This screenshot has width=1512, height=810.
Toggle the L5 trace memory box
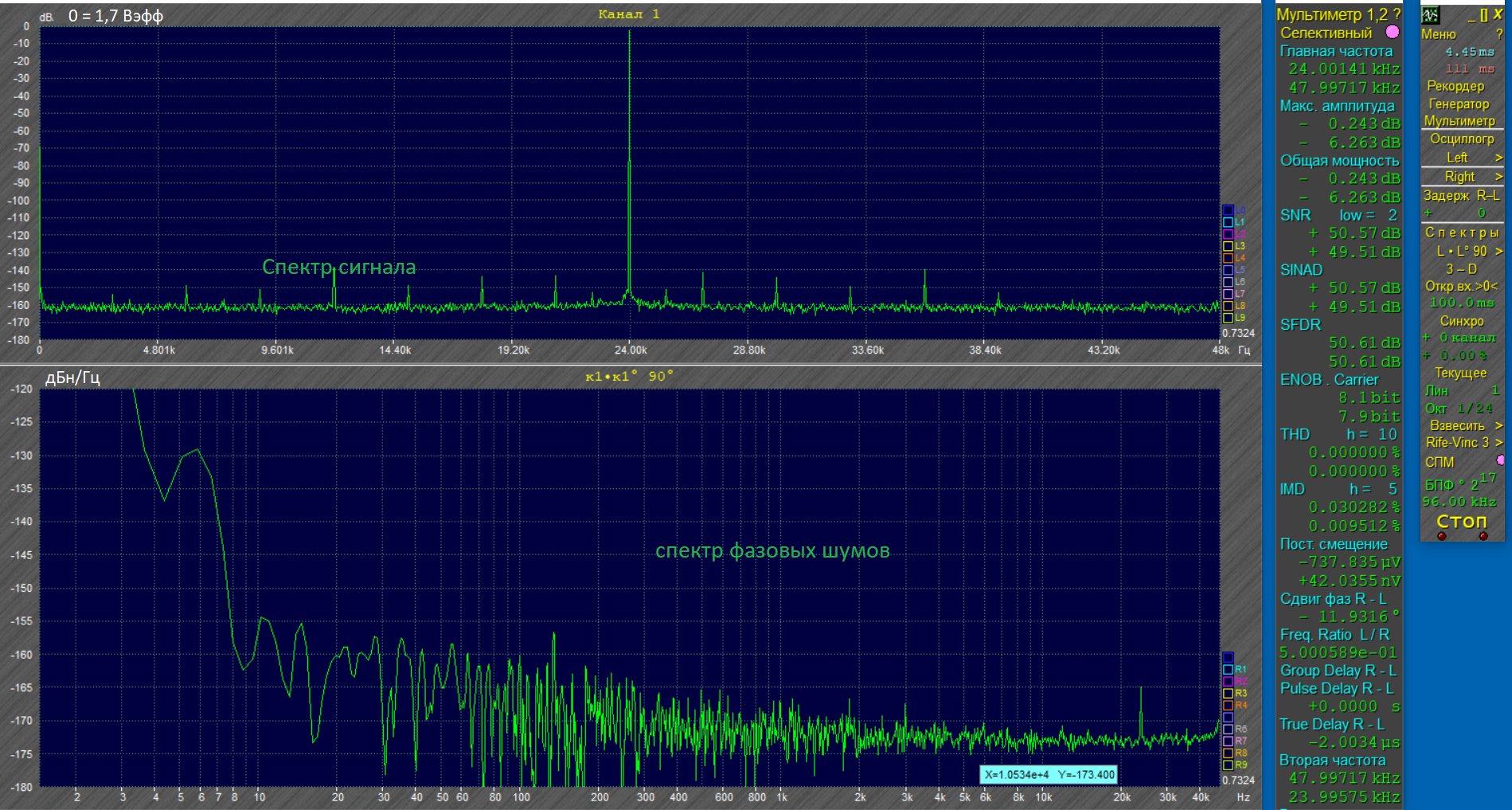1228,270
